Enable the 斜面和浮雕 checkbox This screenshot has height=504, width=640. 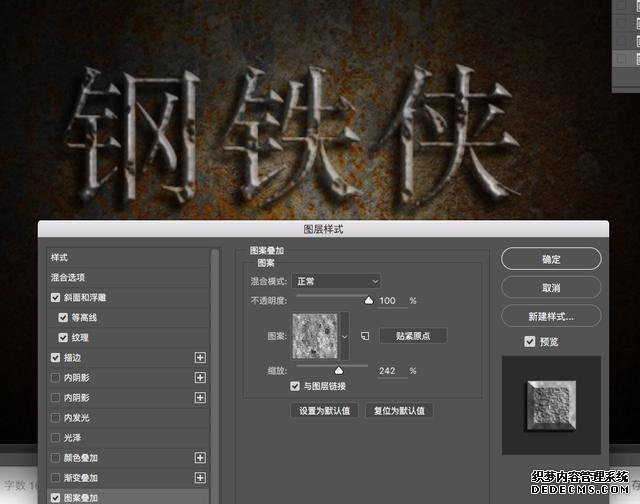coord(56,298)
